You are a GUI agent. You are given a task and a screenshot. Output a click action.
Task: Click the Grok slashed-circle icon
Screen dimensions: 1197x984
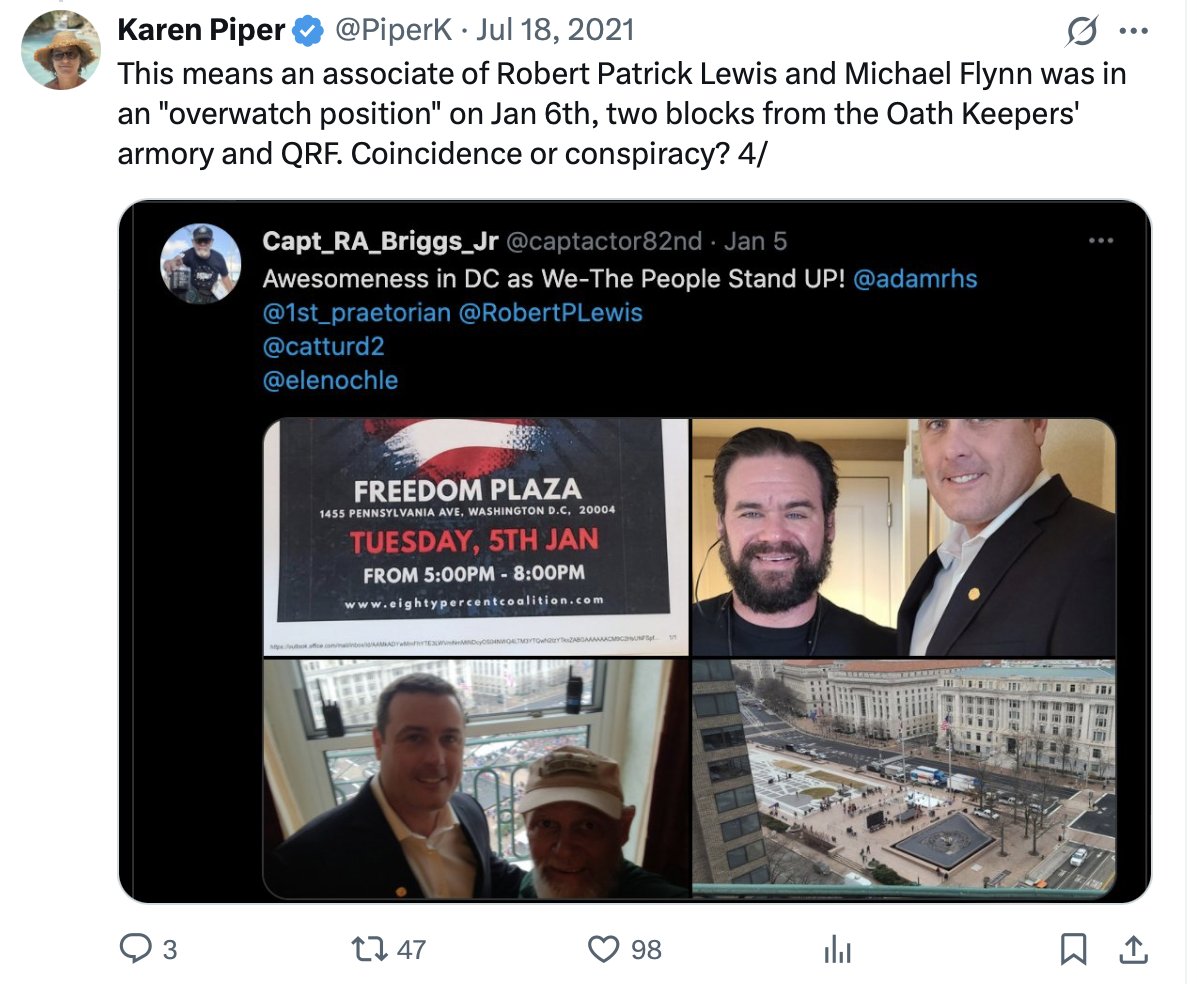(1082, 31)
